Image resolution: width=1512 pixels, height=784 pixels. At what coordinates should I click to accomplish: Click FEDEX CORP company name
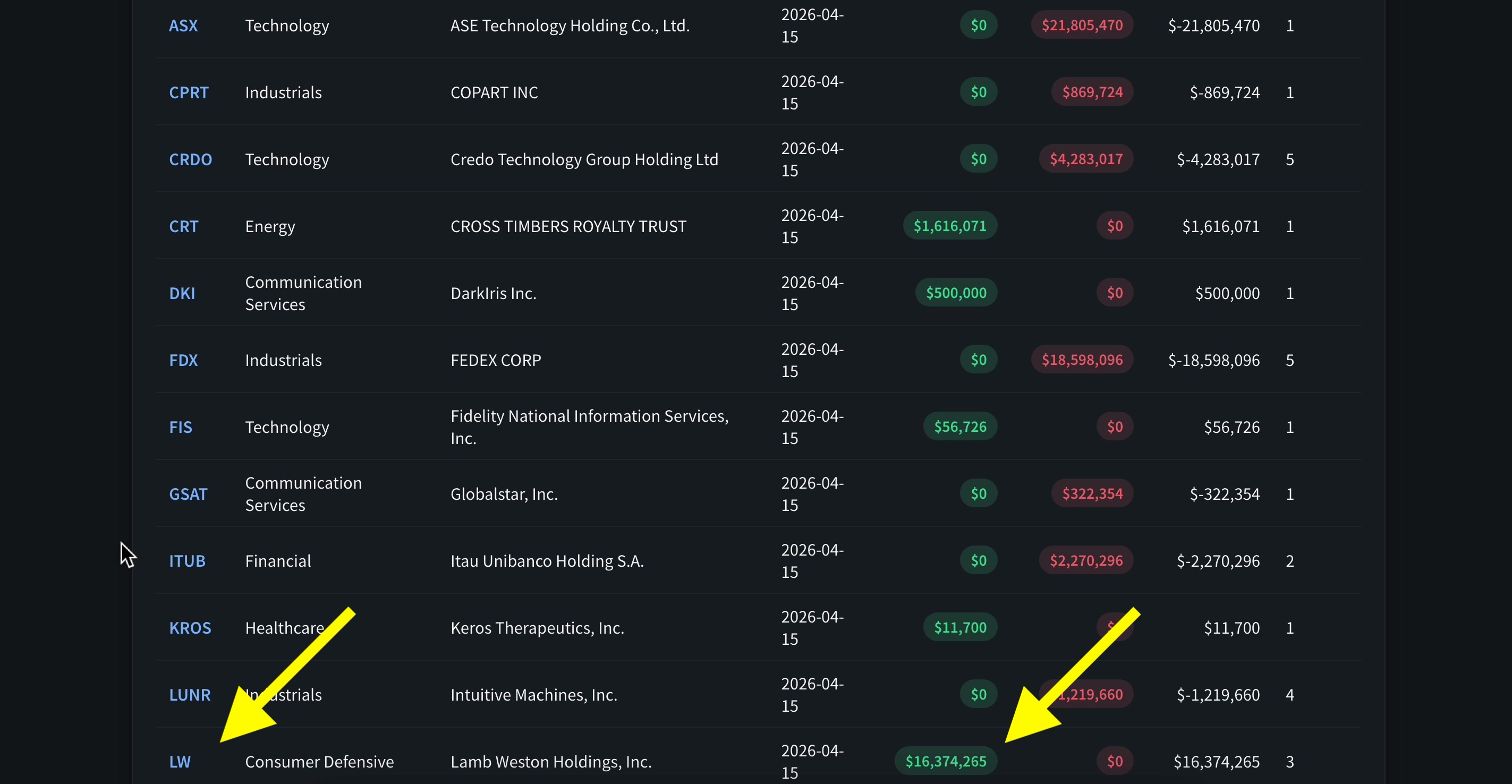click(495, 360)
